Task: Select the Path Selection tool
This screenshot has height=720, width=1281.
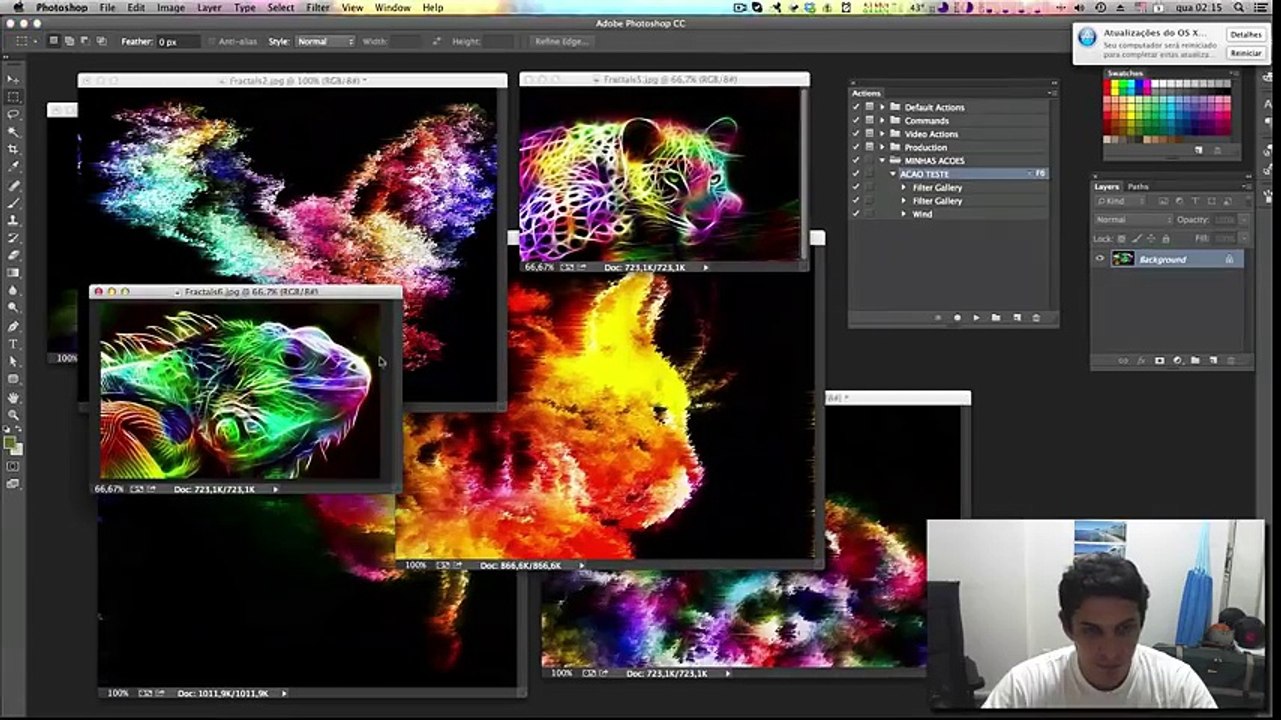Action: pos(14,361)
